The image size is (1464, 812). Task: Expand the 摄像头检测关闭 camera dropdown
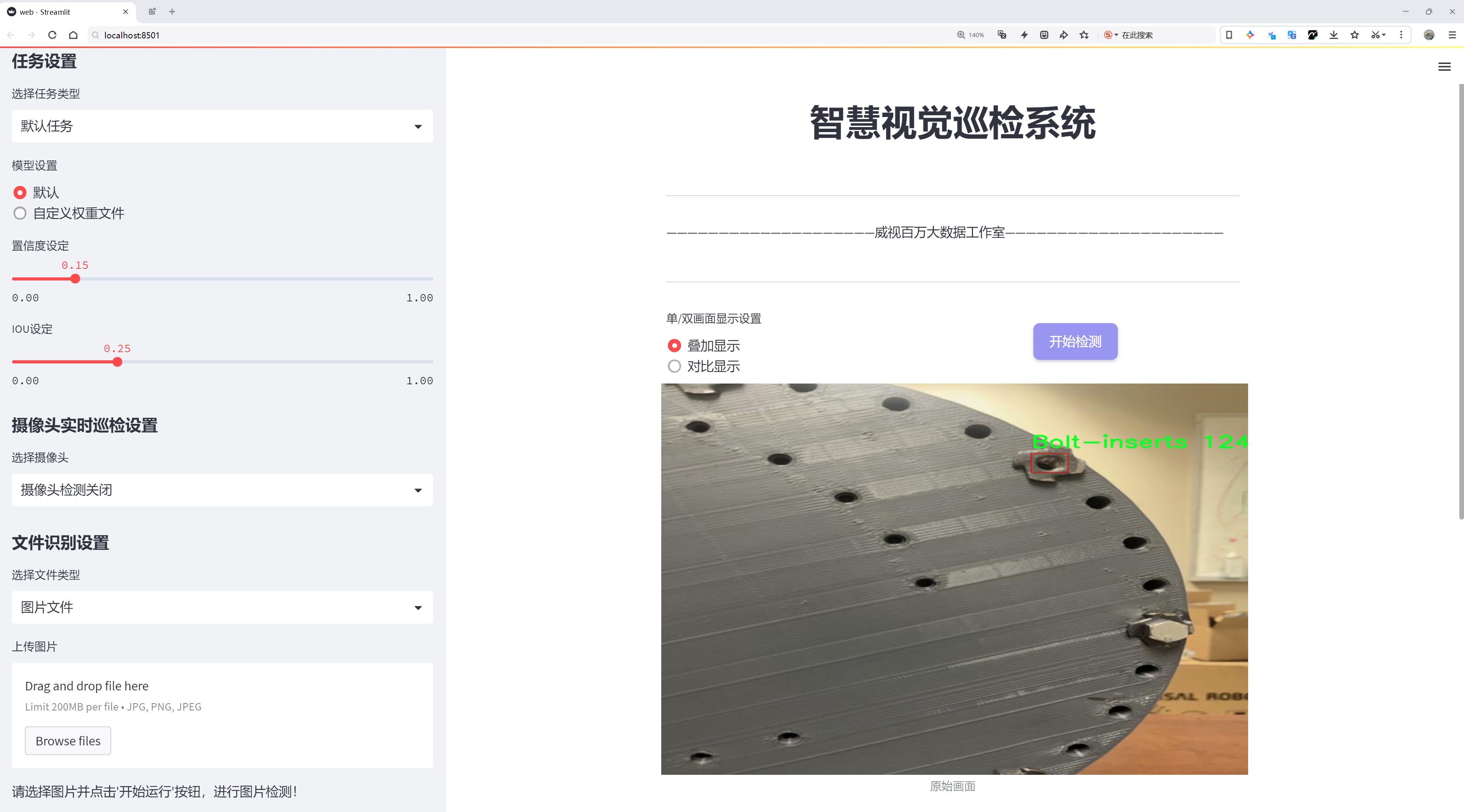point(222,490)
